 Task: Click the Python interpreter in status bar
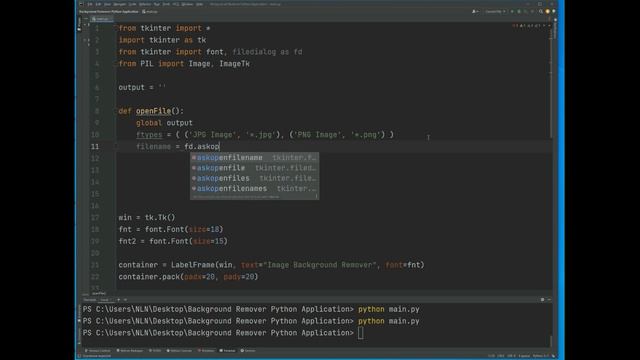541,356
